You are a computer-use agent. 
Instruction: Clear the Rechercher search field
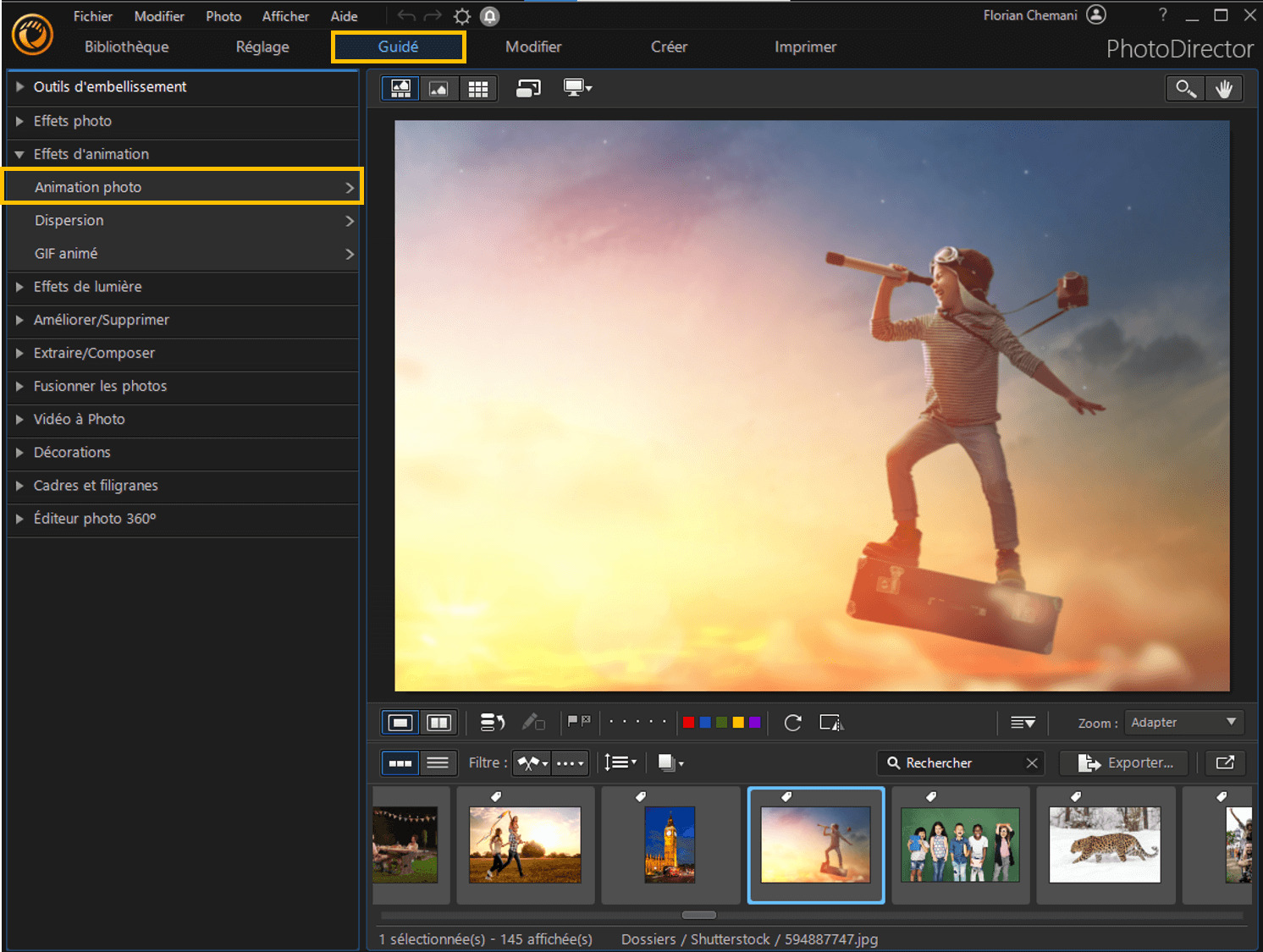pyautogui.click(x=1032, y=762)
